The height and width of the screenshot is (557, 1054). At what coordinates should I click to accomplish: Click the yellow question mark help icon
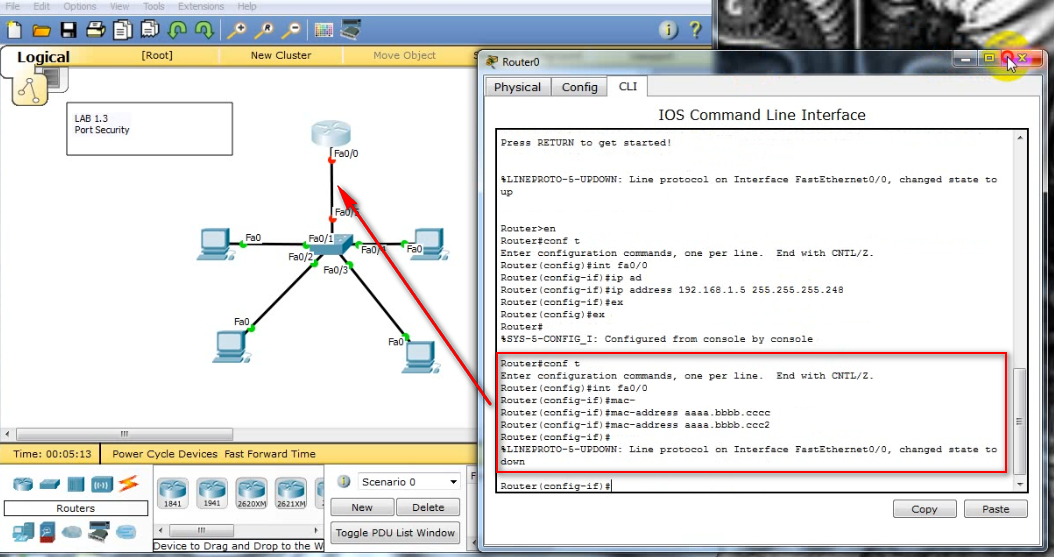pos(695,30)
